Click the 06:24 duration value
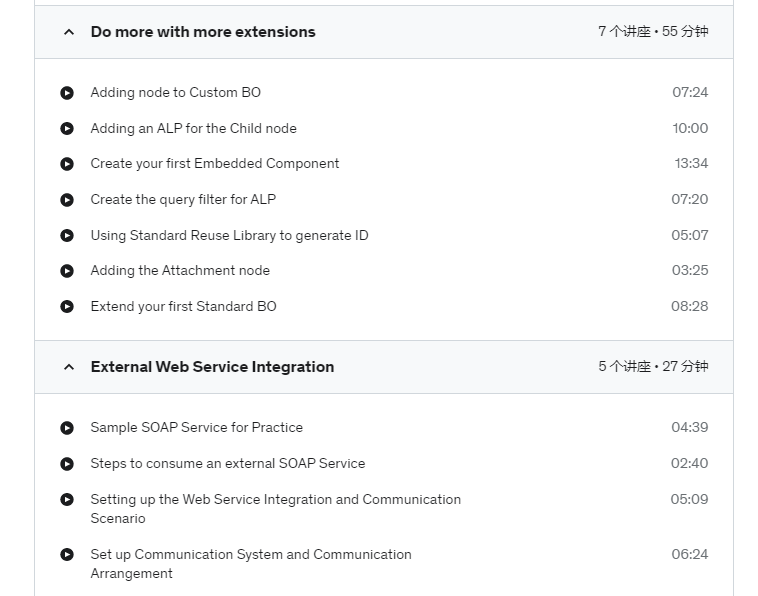Screen dimensions: 758x596 689,554
